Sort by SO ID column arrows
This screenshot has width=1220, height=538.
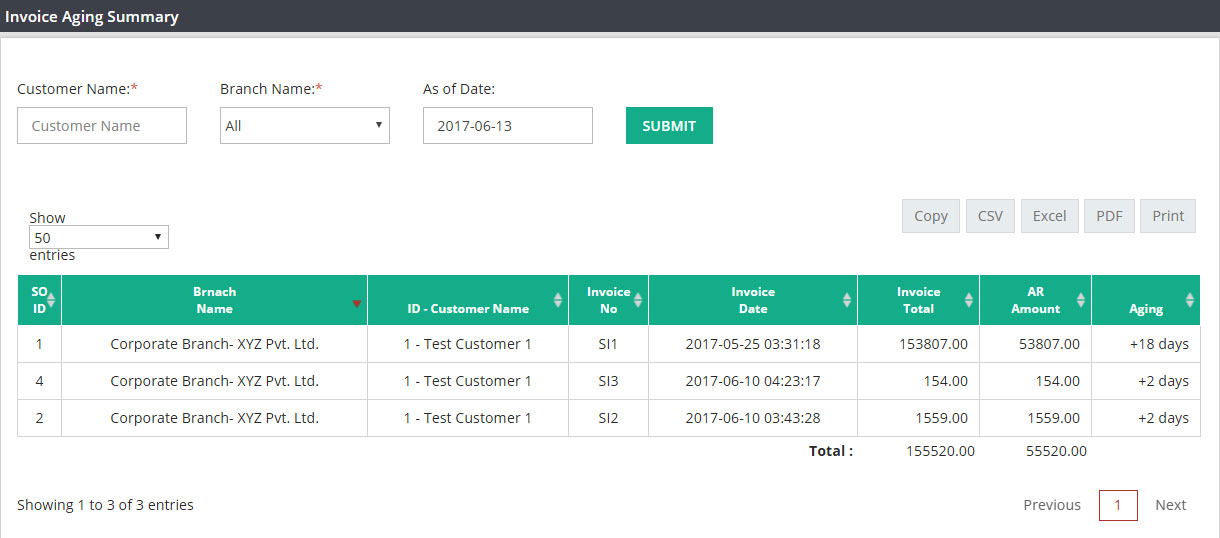click(51, 300)
